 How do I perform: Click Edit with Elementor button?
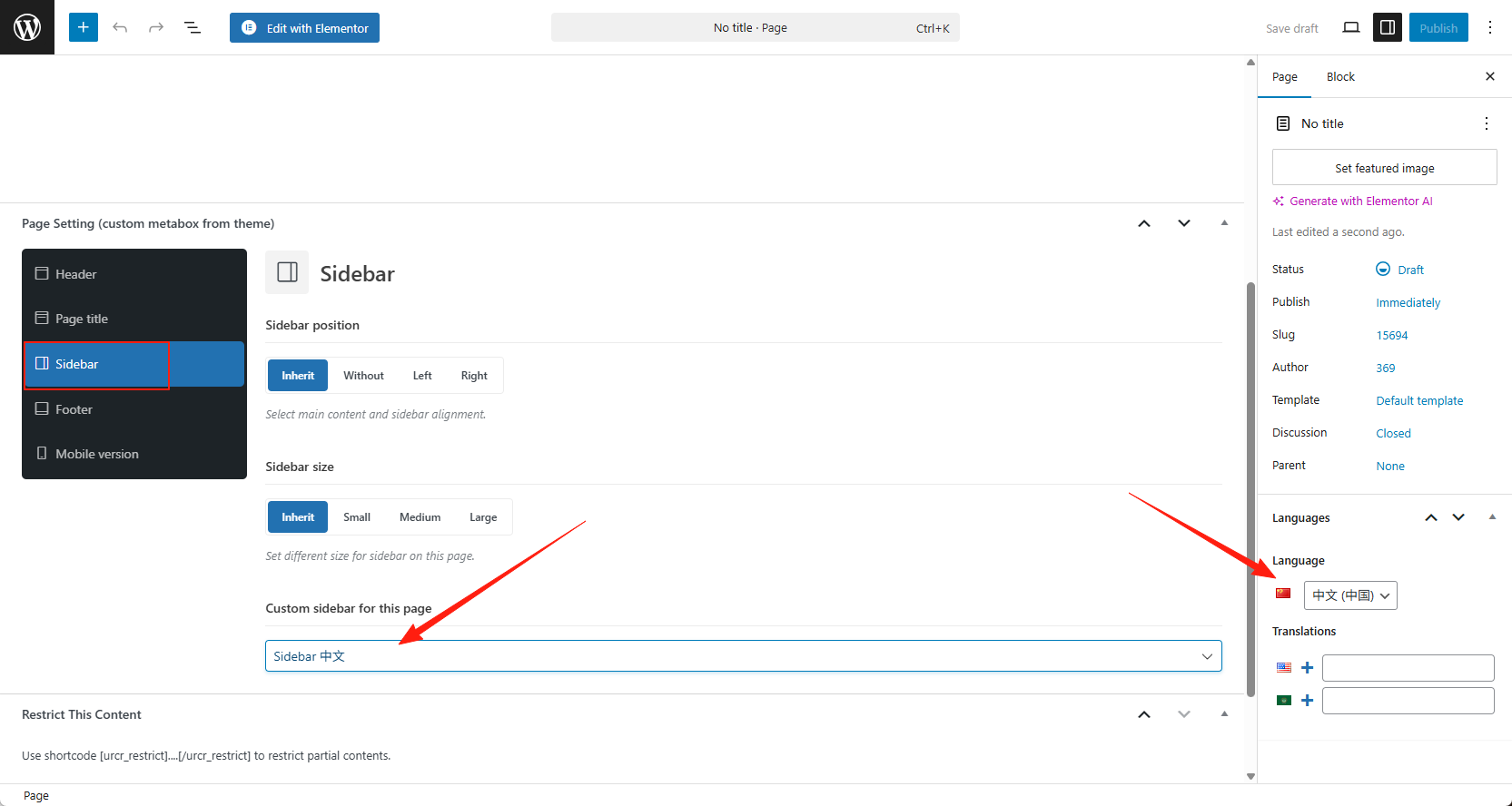click(x=304, y=27)
